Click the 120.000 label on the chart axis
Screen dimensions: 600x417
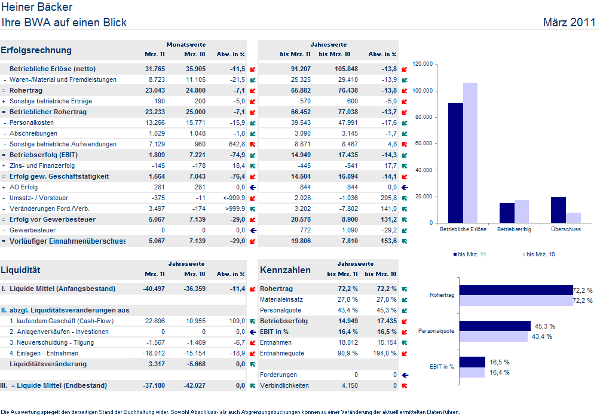(x=423, y=64)
